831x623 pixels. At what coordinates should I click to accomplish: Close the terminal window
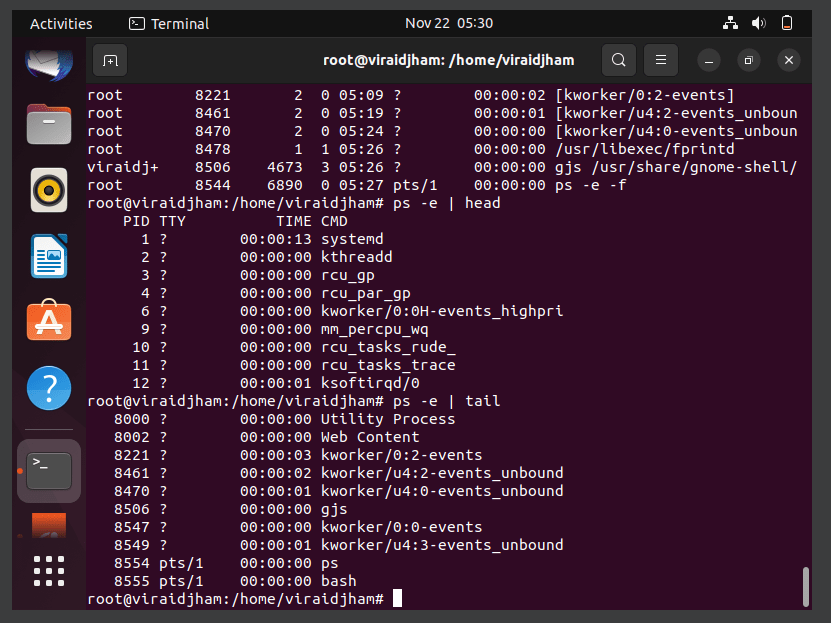[789, 60]
